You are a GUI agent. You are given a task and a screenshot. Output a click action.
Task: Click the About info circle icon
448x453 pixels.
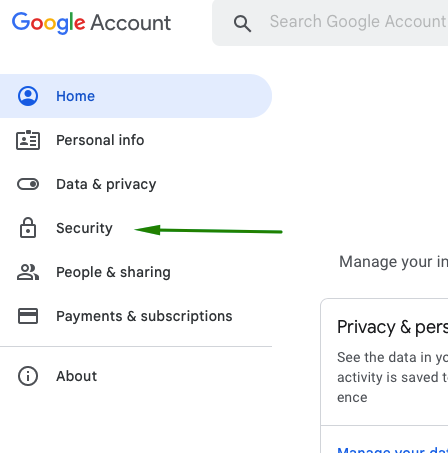click(x=28, y=376)
